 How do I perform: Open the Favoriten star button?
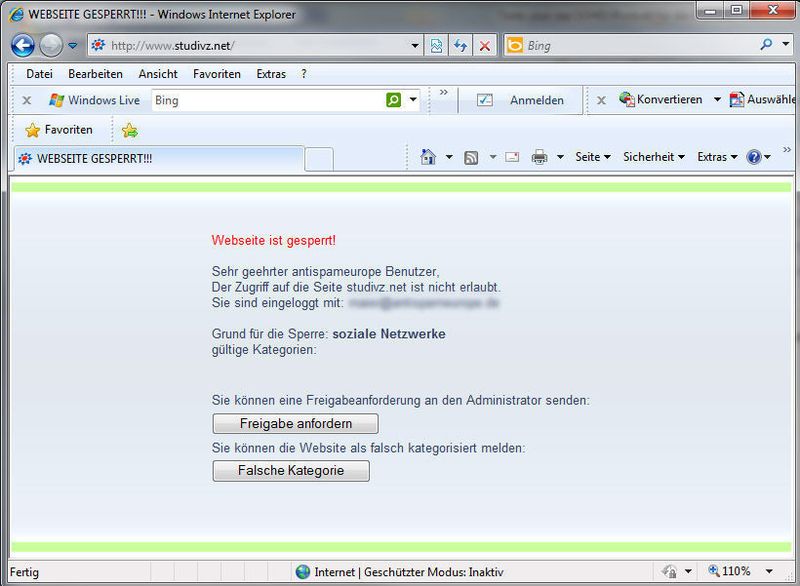tap(59, 130)
